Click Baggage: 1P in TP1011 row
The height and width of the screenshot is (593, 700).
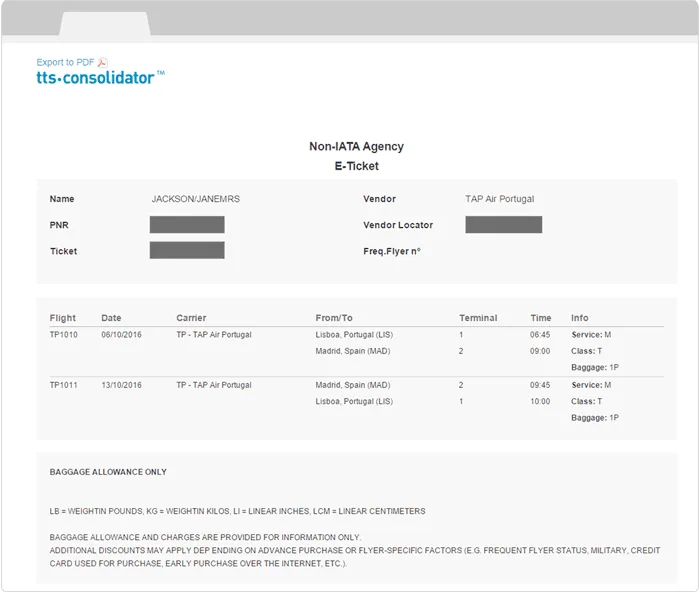tap(595, 418)
